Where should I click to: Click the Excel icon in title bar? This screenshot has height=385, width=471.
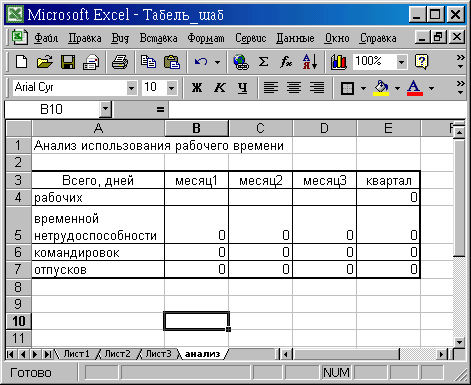click(x=15, y=15)
